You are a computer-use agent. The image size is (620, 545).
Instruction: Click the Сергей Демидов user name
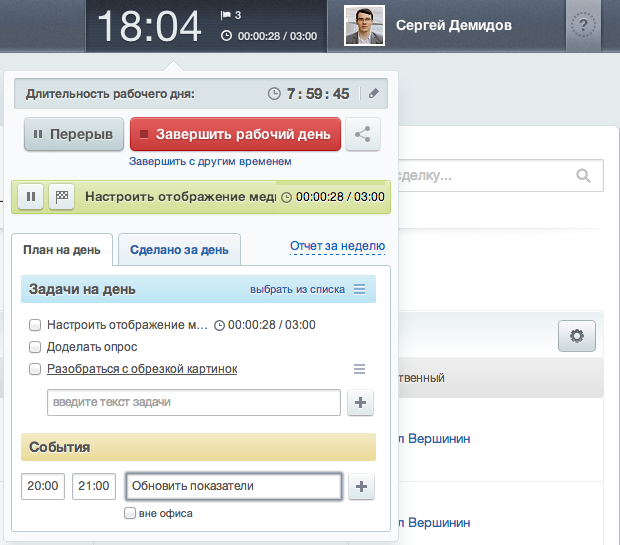pos(454,25)
